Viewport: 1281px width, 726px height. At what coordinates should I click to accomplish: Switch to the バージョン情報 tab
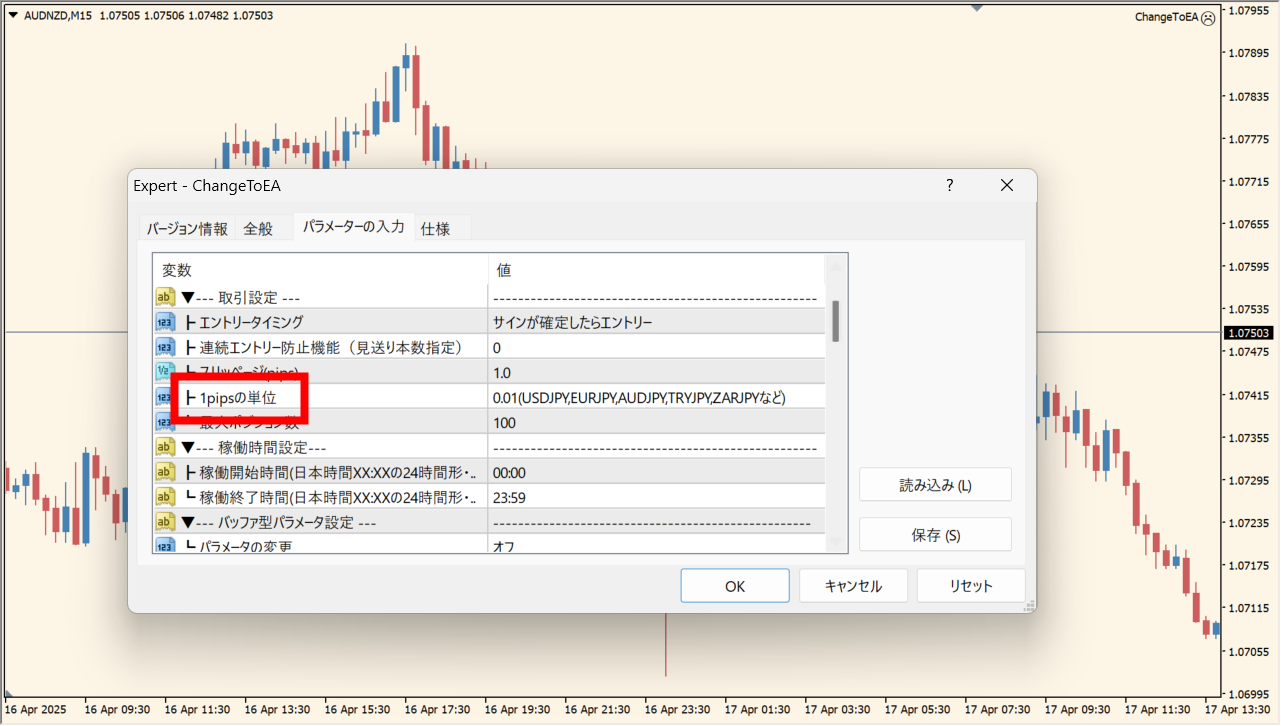[x=187, y=229]
